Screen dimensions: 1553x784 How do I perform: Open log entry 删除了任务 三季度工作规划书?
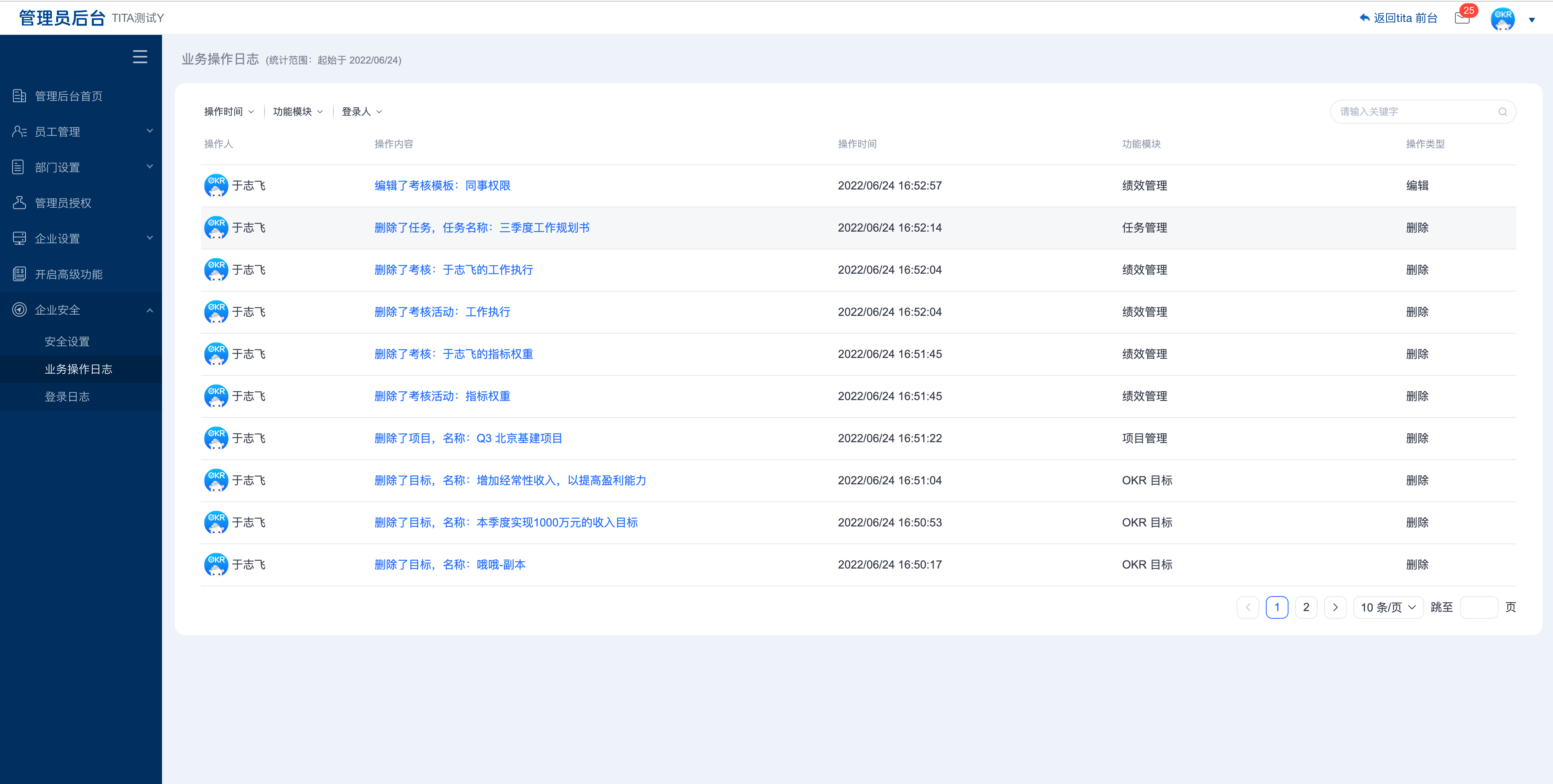point(482,228)
